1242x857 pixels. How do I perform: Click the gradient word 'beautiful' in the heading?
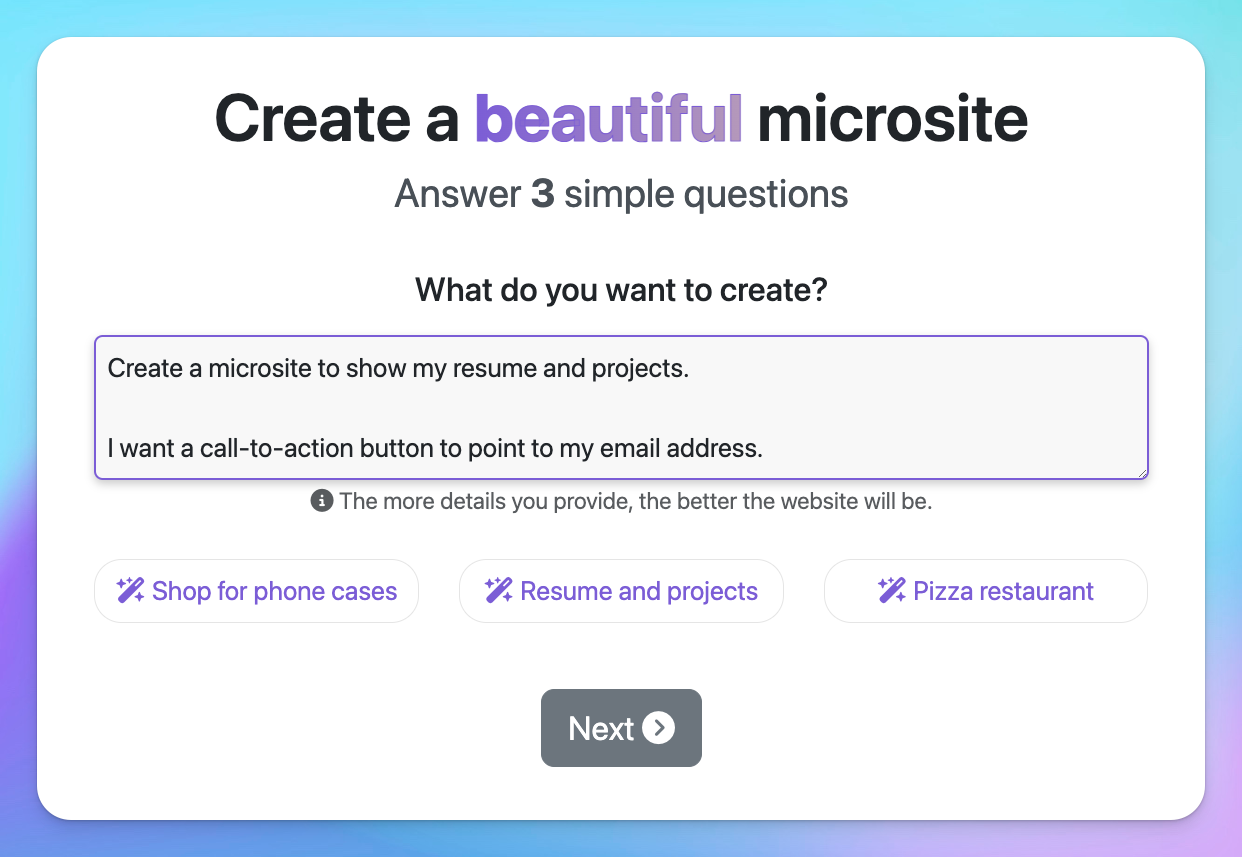click(609, 118)
